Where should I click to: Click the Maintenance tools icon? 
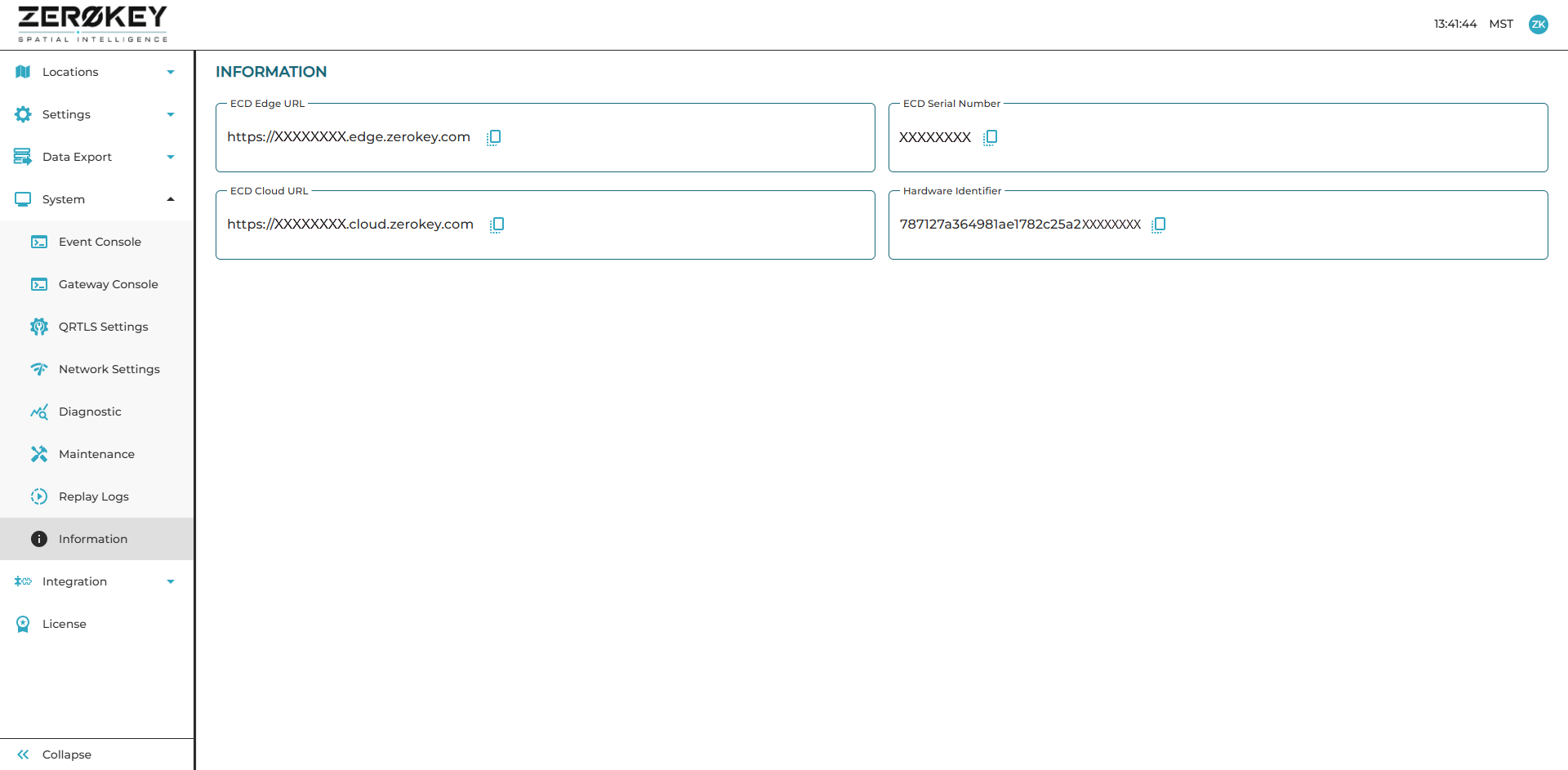[x=38, y=454]
